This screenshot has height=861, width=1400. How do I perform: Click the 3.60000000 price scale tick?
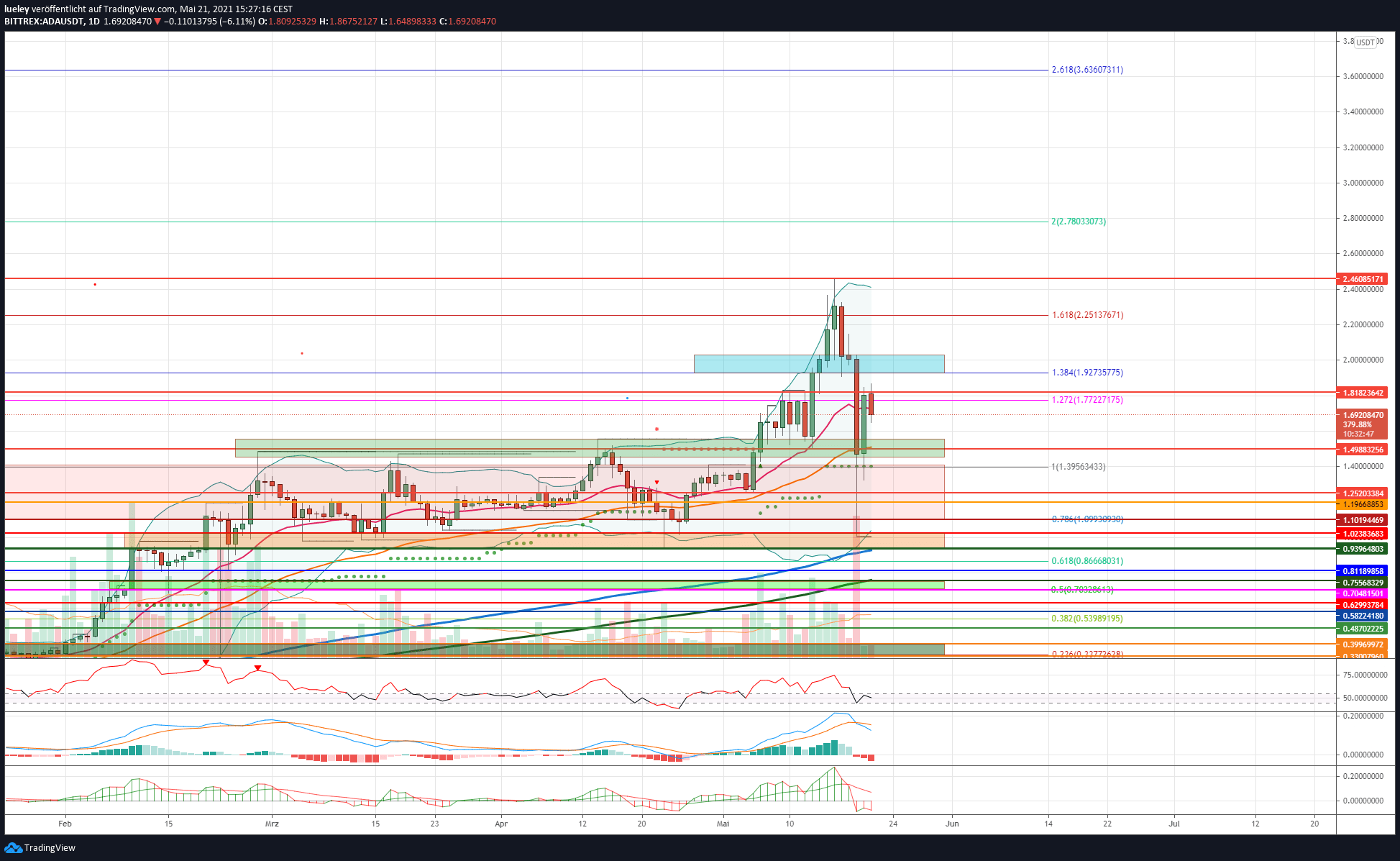coord(1363,76)
